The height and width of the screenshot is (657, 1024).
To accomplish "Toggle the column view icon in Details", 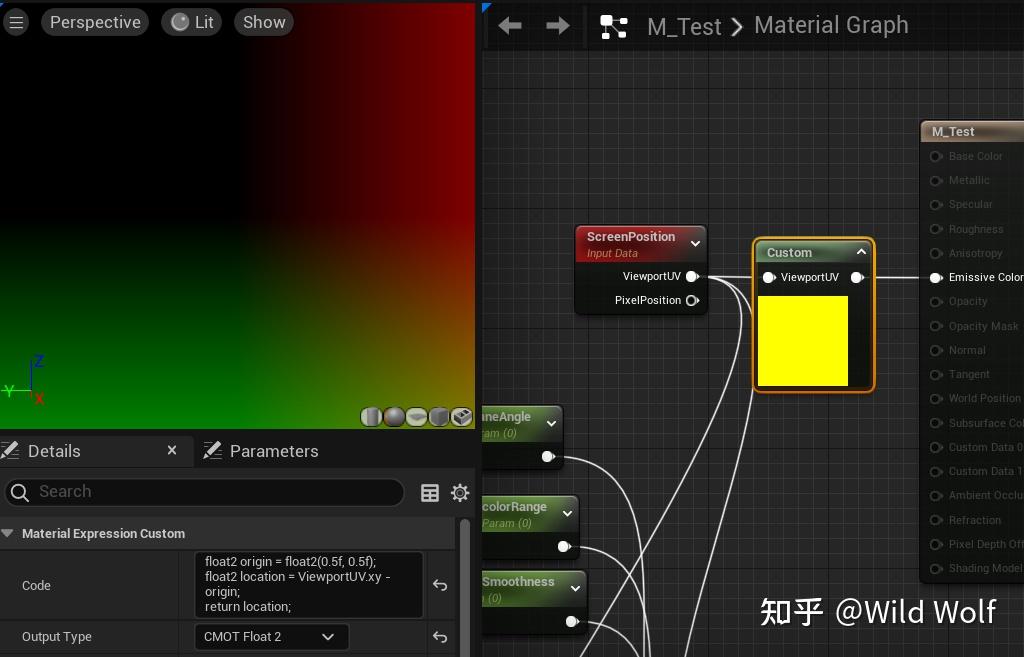I will [430, 492].
